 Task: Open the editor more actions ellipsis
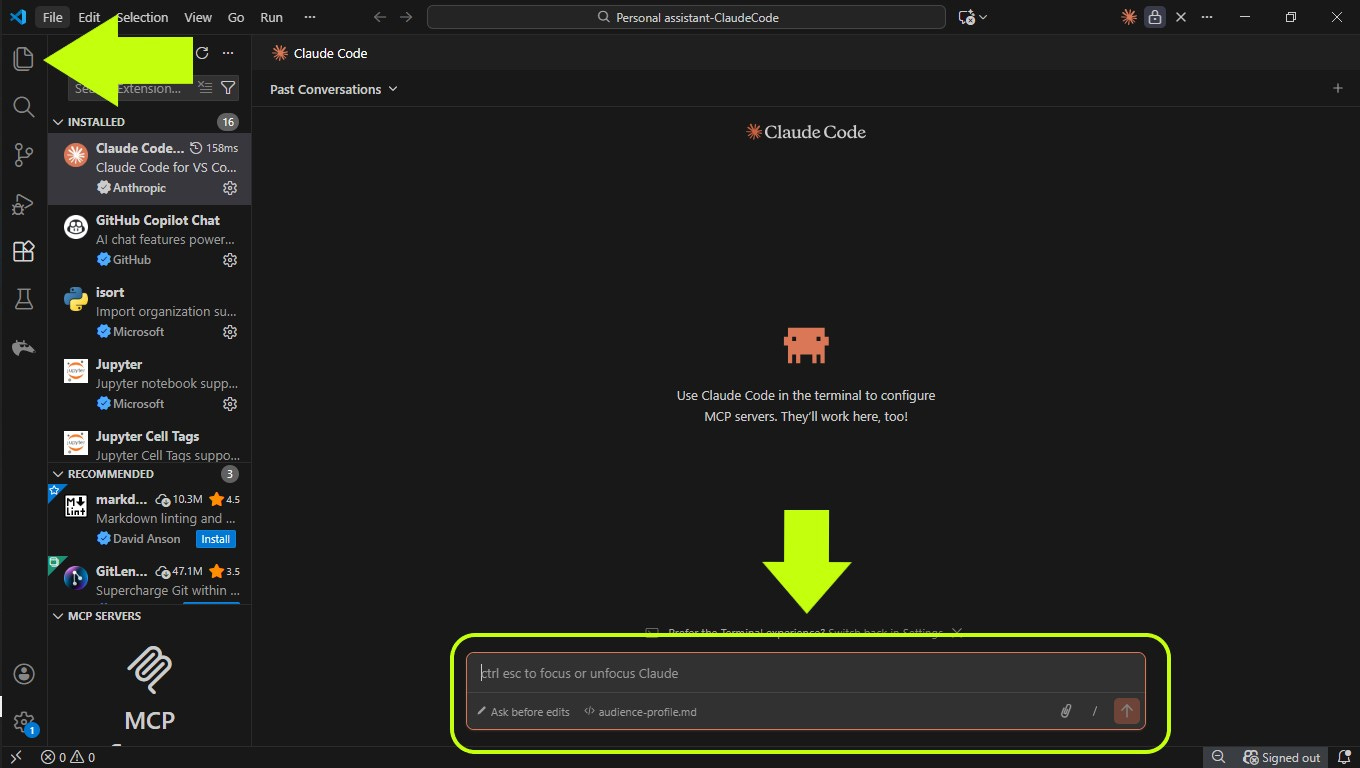1207,17
